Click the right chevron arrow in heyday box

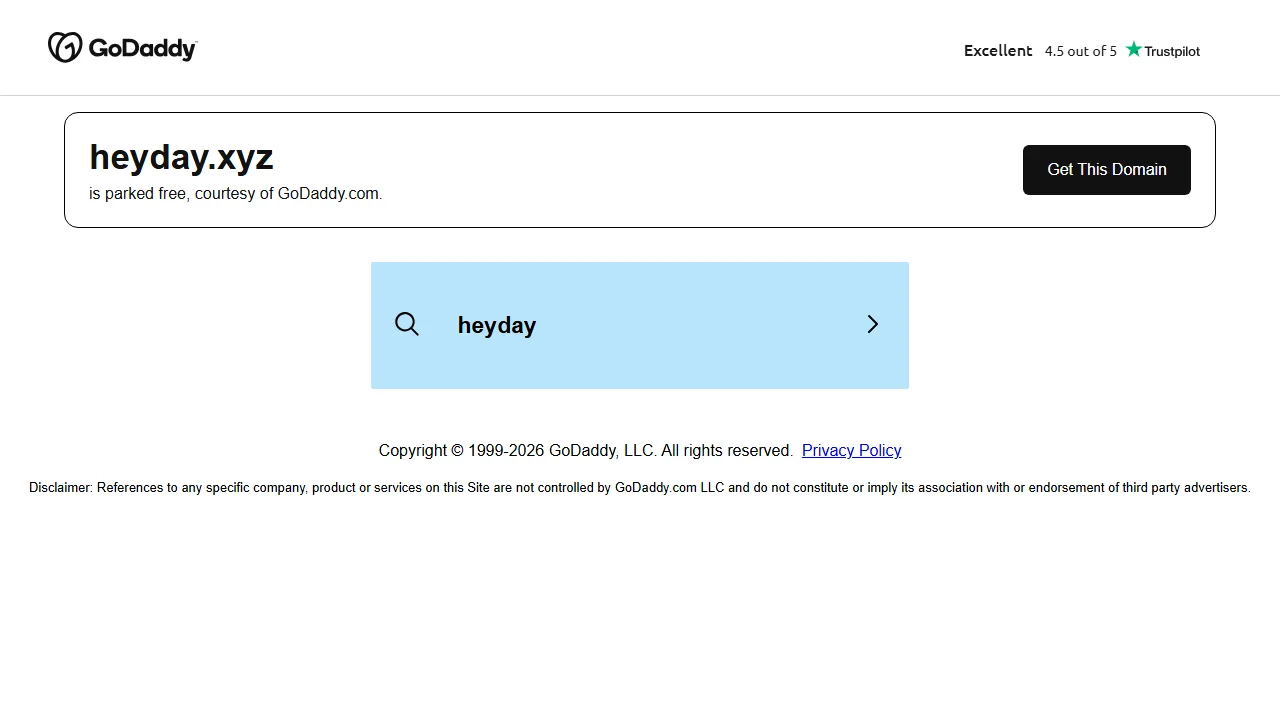point(873,324)
